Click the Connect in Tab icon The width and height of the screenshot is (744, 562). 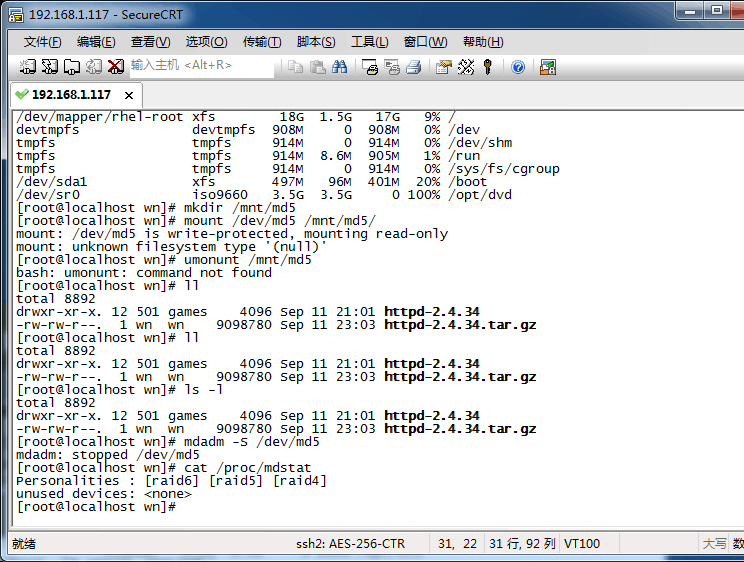pos(72,67)
